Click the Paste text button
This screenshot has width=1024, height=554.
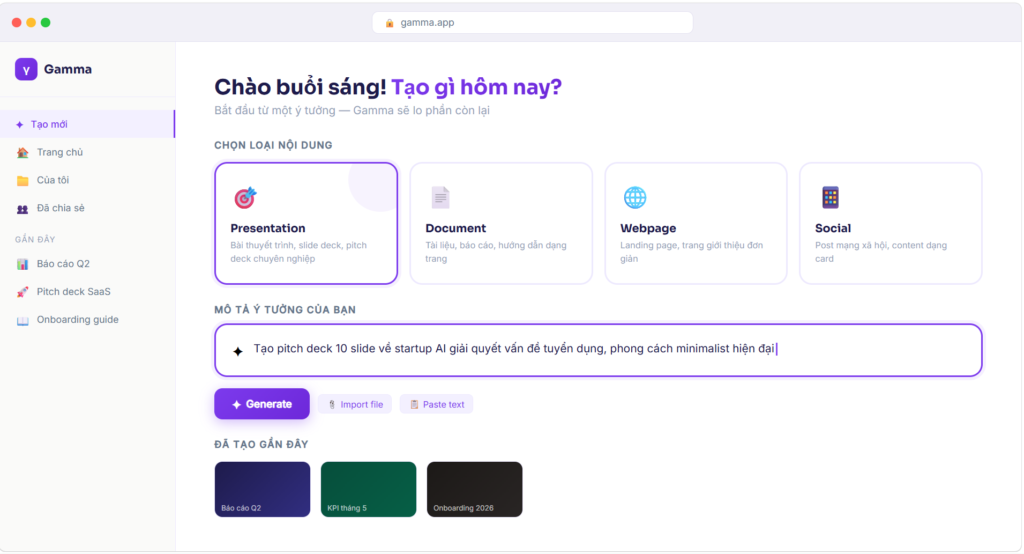point(436,404)
